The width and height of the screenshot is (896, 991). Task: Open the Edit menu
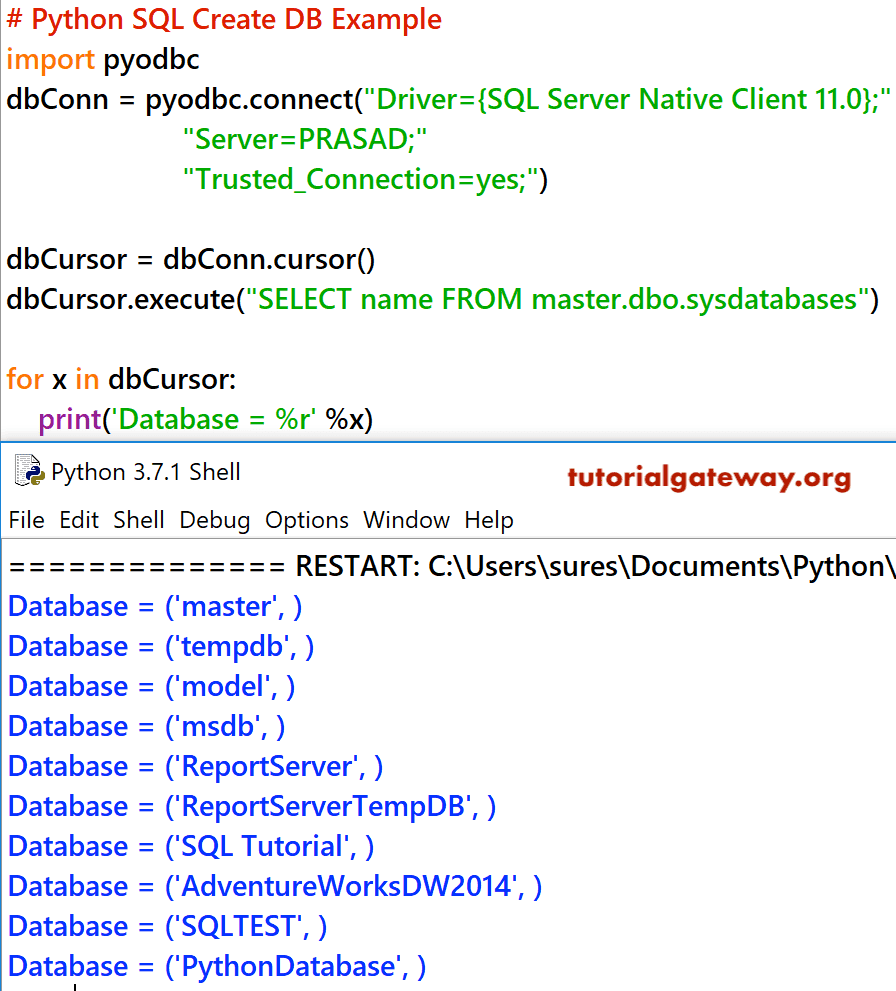(77, 520)
